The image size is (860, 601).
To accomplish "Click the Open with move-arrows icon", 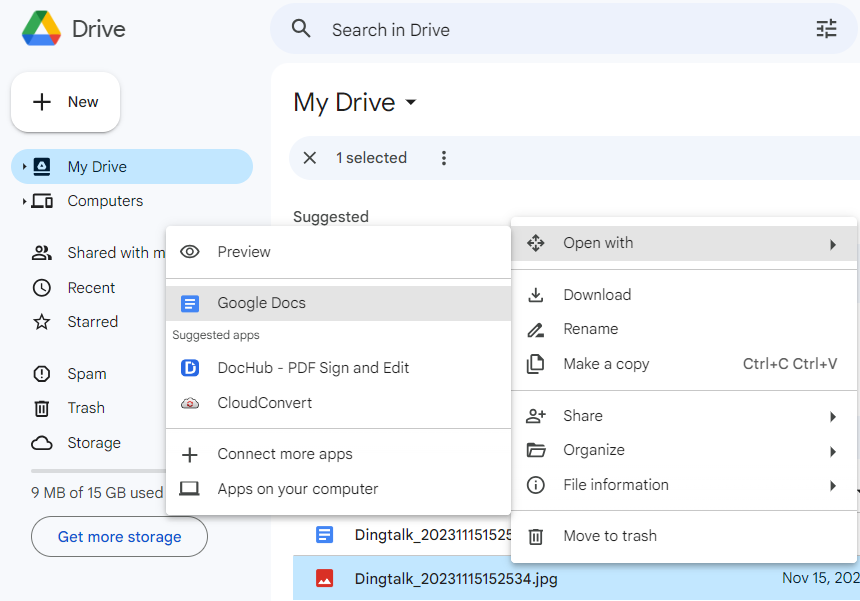I will [x=535, y=243].
